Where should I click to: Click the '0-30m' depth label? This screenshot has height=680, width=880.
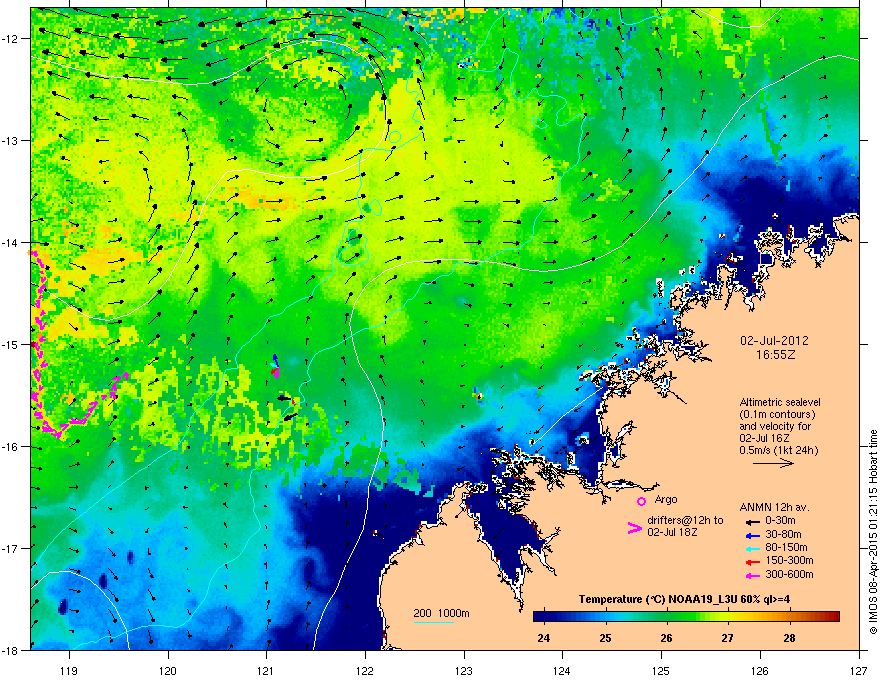tap(780, 521)
